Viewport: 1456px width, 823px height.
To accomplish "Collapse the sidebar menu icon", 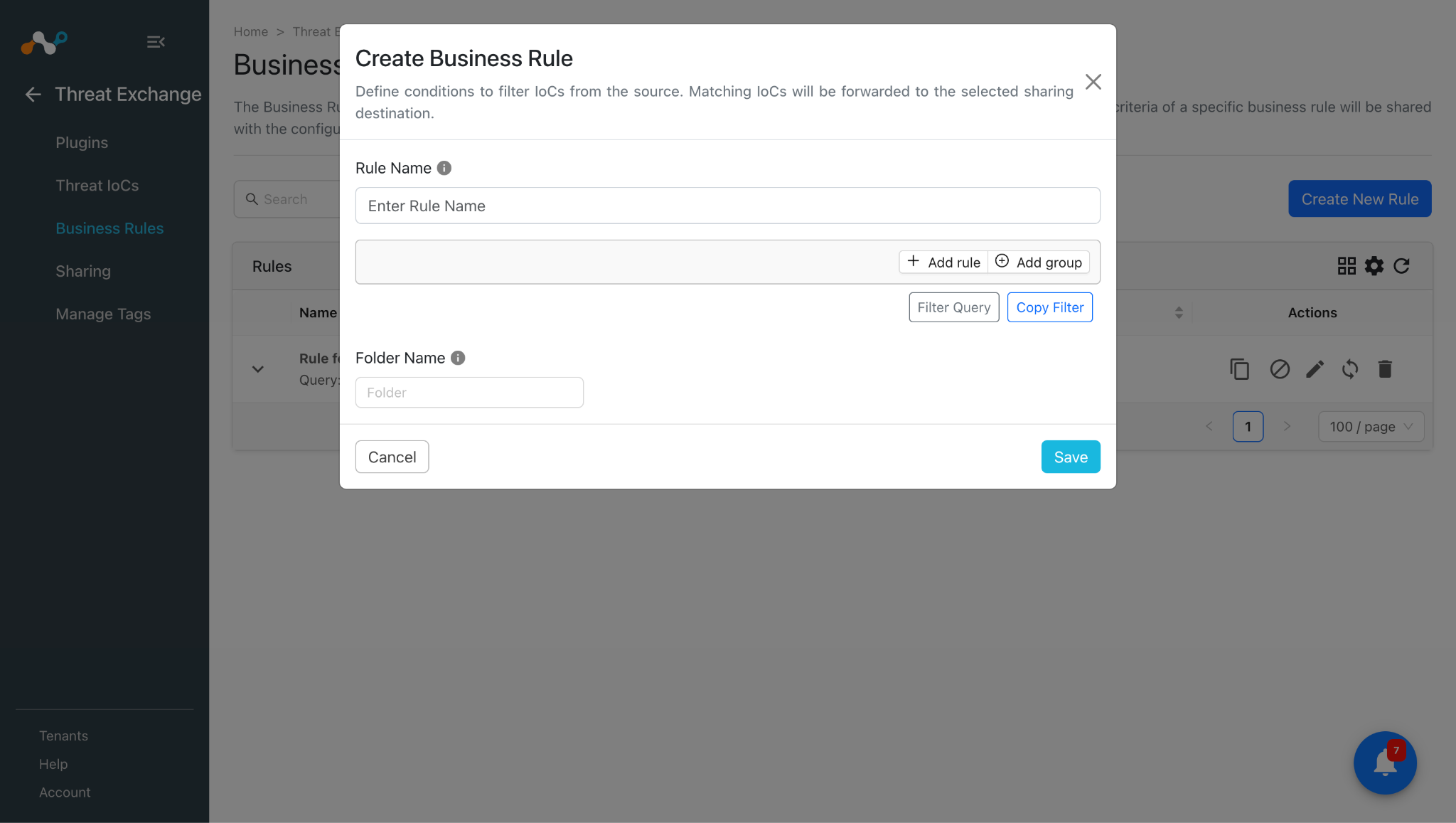I will coord(156,42).
